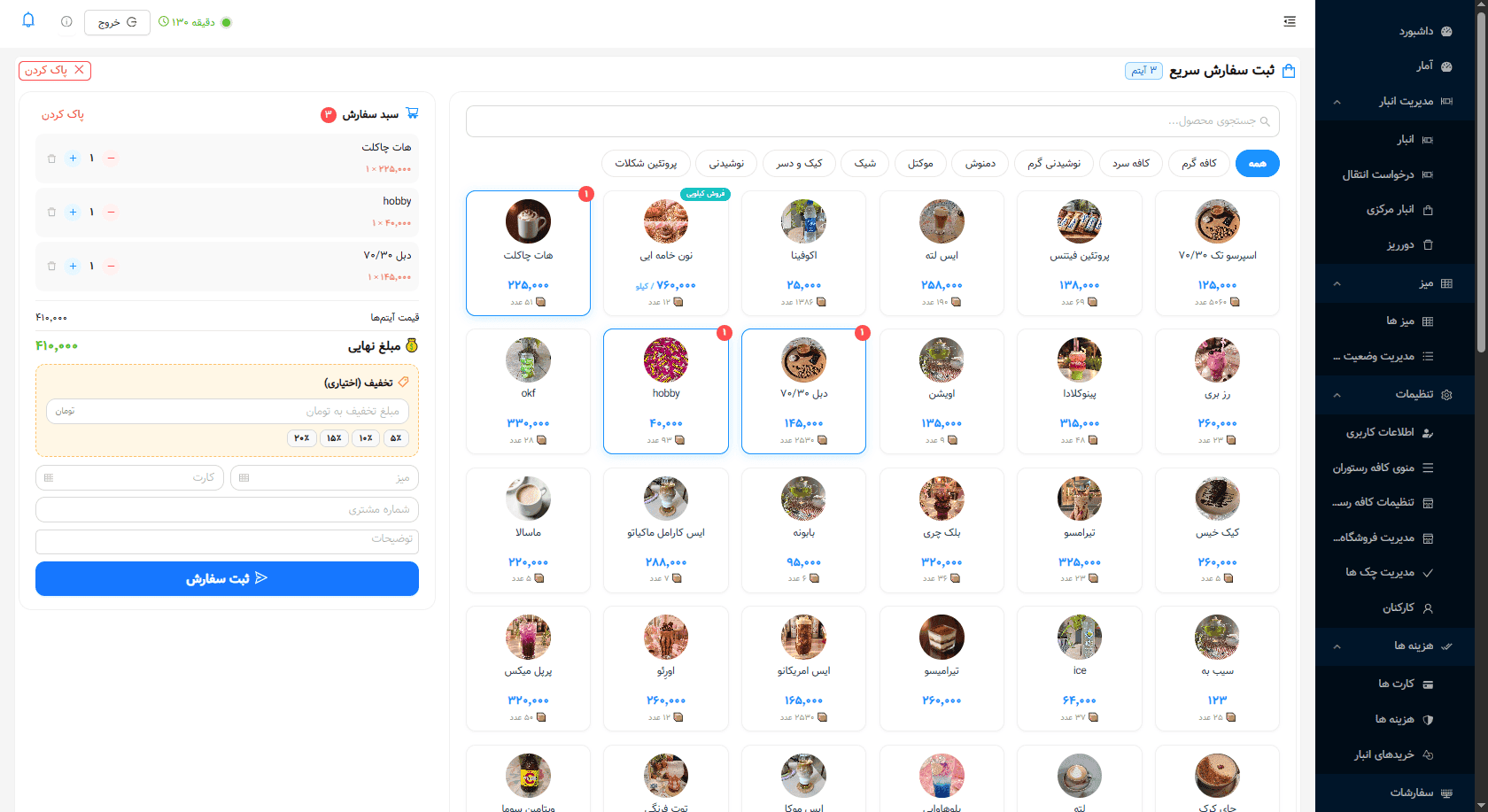This screenshot has width=1488, height=812.
Task: Switch to the کافه سرد category tab
Action: click(1131, 164)
